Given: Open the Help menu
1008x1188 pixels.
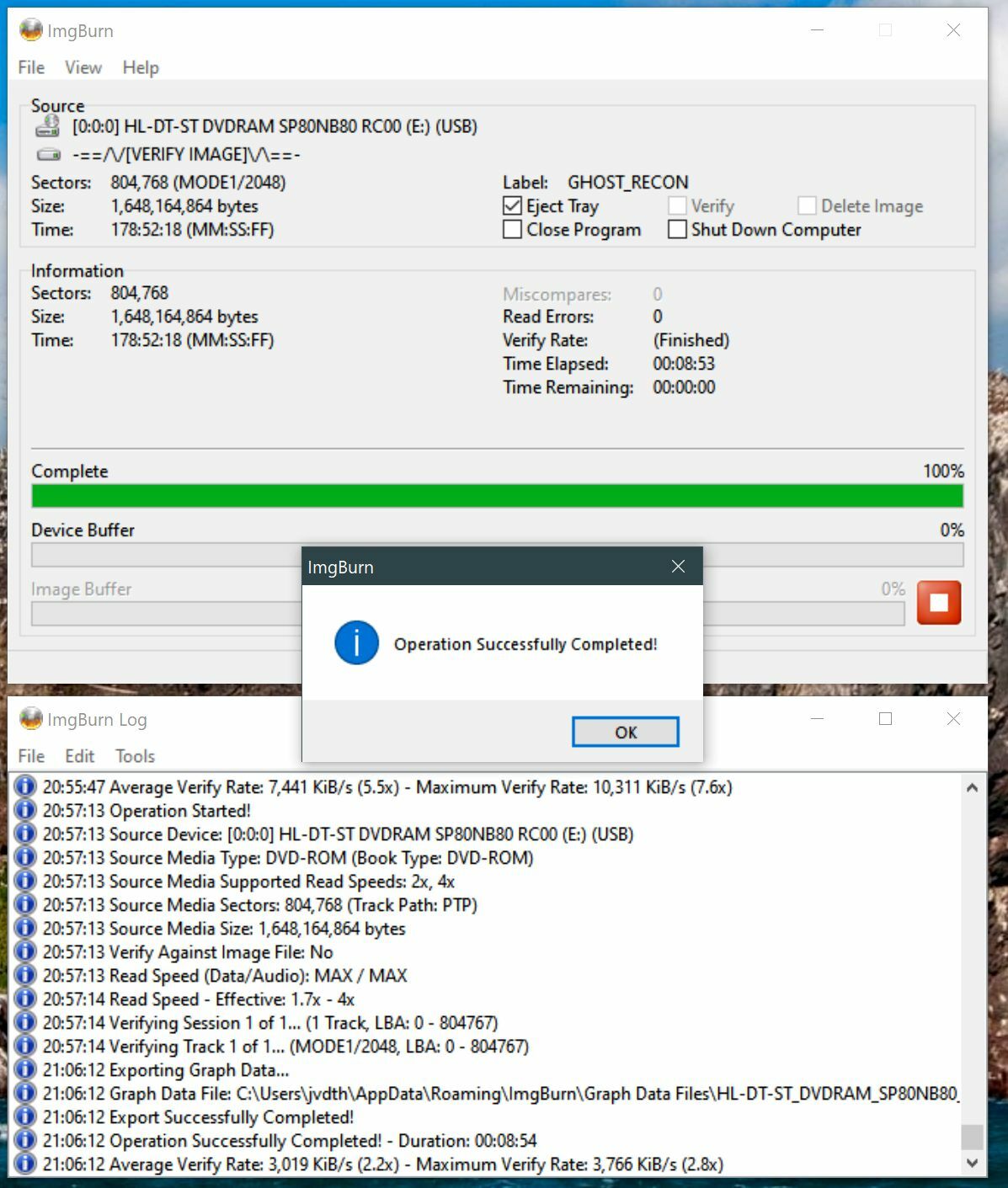Looking at the screenshot, I should click(141, 67).
